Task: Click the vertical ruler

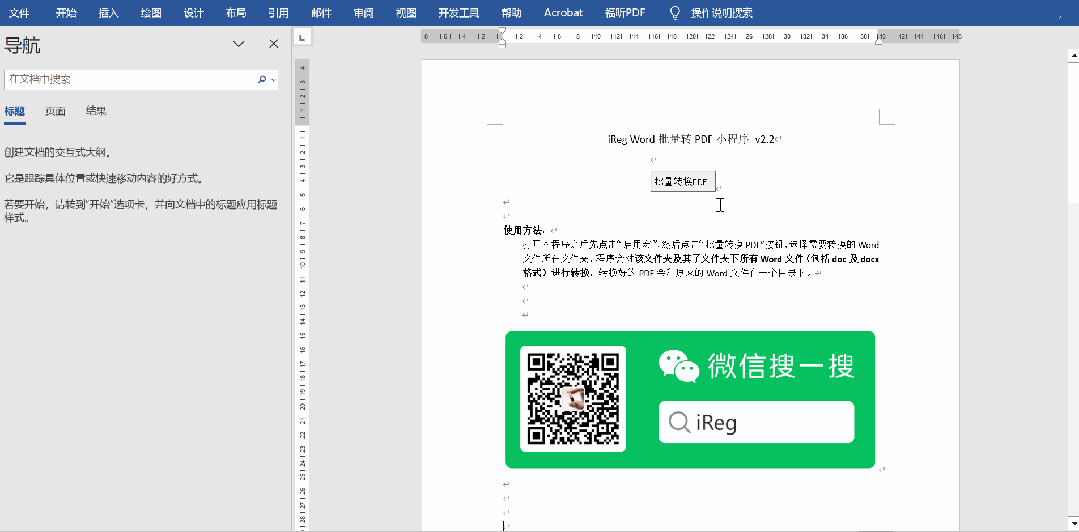Action: click(x=303, y=295)
